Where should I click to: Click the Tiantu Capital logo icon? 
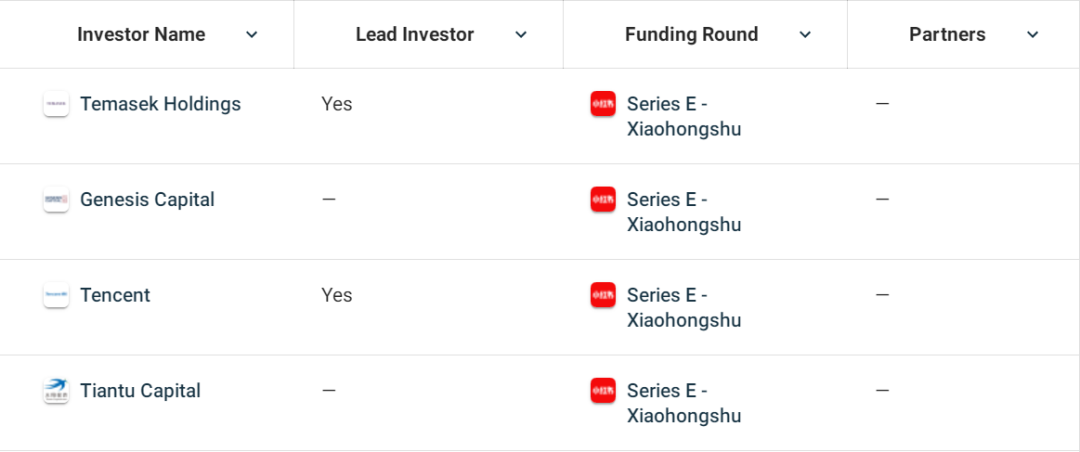56,391
